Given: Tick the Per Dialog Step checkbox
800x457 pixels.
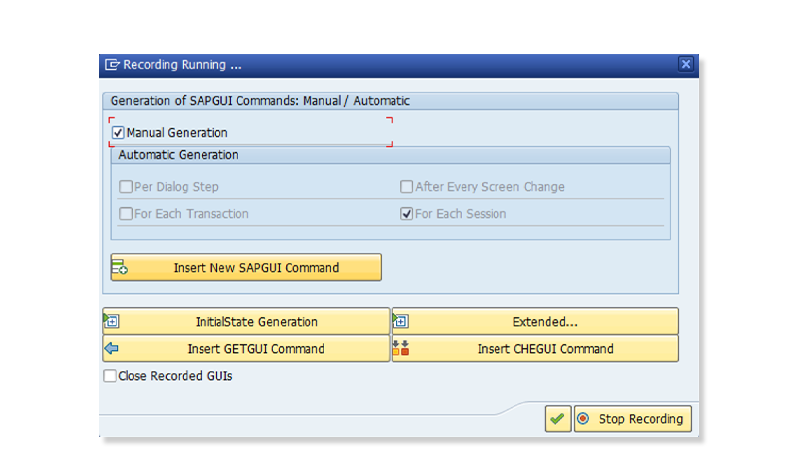Looking at the screenshot, I should coord(126,187).
